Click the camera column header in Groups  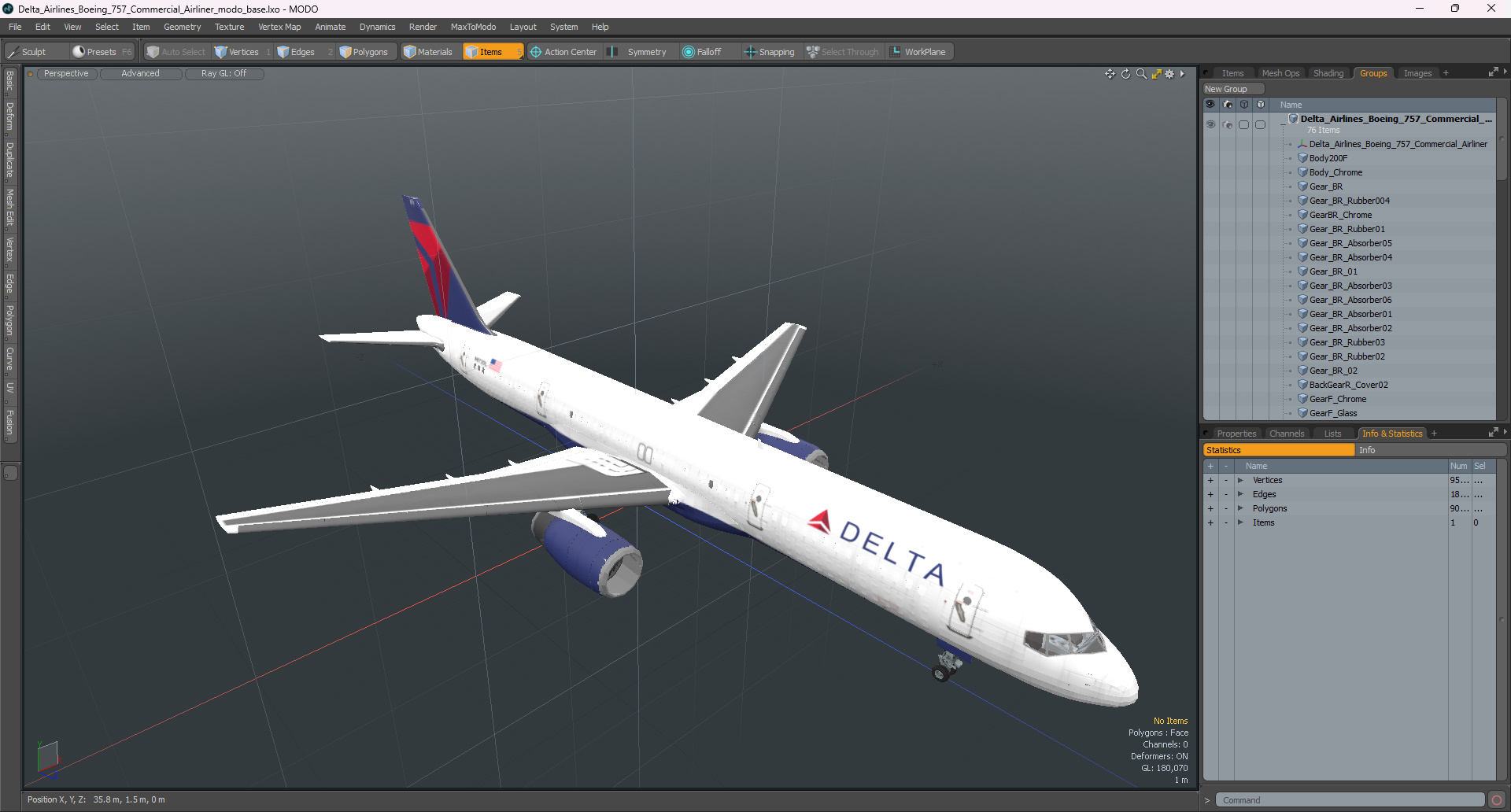[1228, 105]
